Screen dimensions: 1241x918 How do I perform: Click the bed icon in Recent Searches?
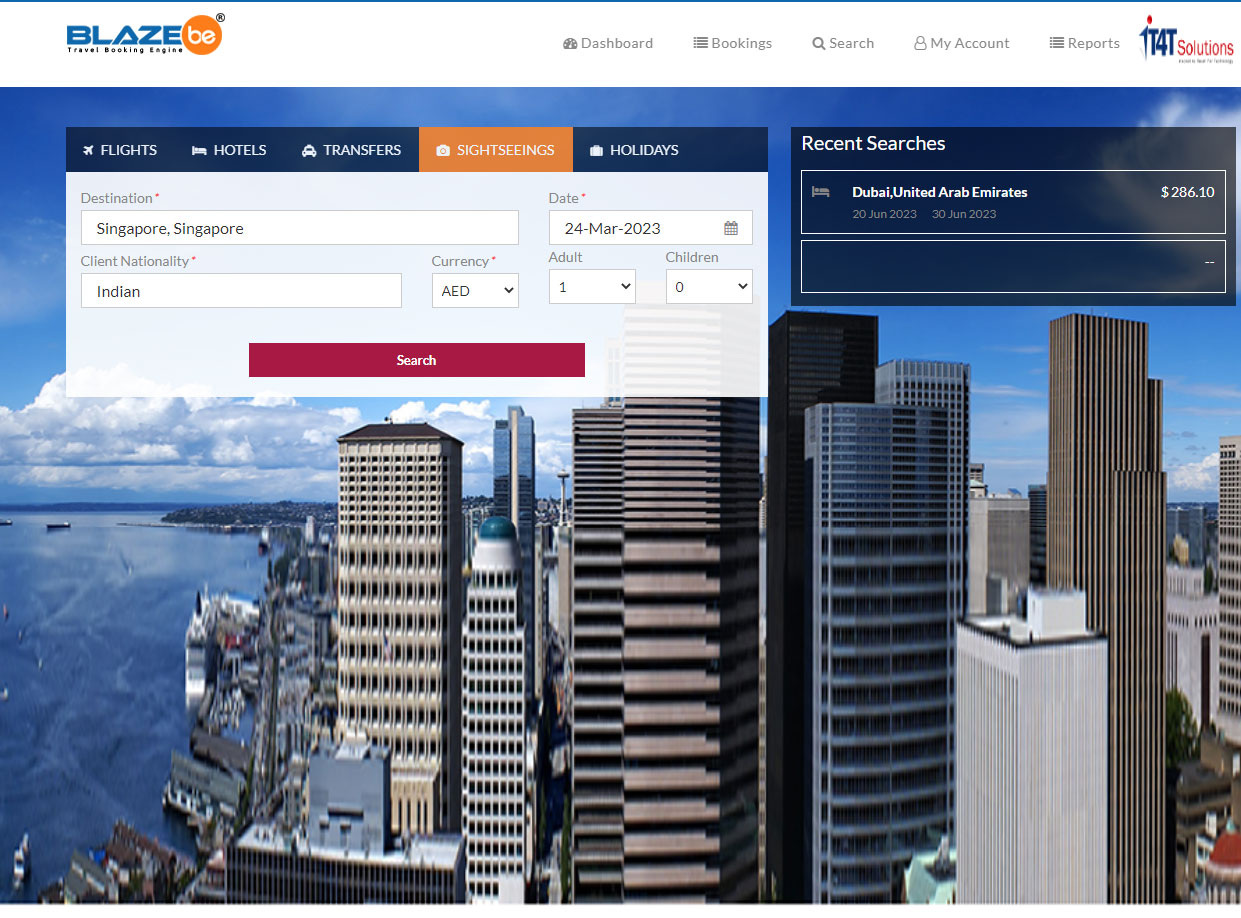click(x=821, y=192)
